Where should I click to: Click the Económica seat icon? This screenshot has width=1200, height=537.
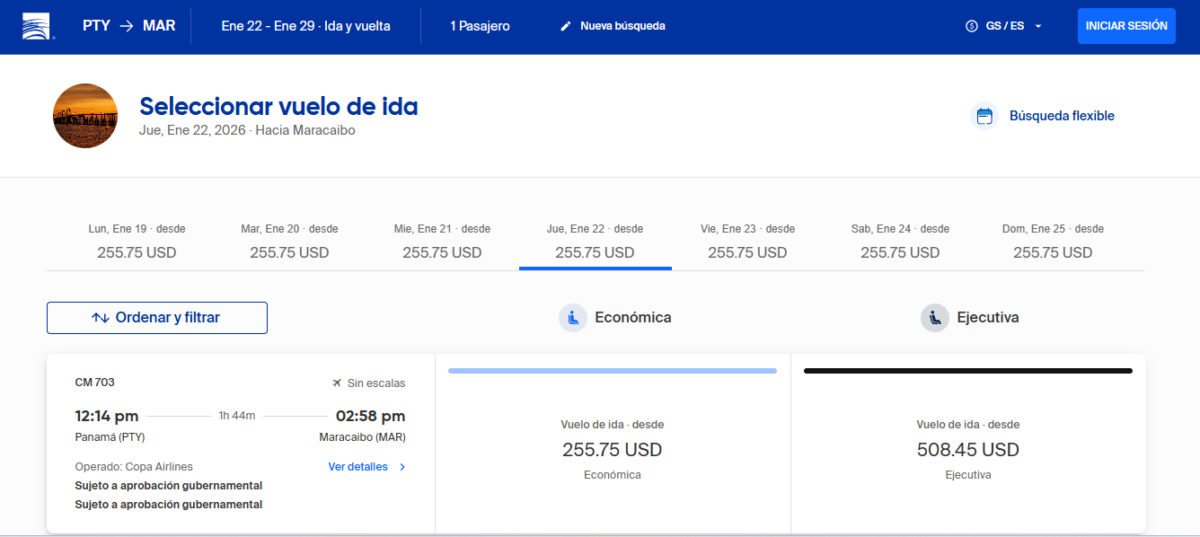[x=572, y=318]
